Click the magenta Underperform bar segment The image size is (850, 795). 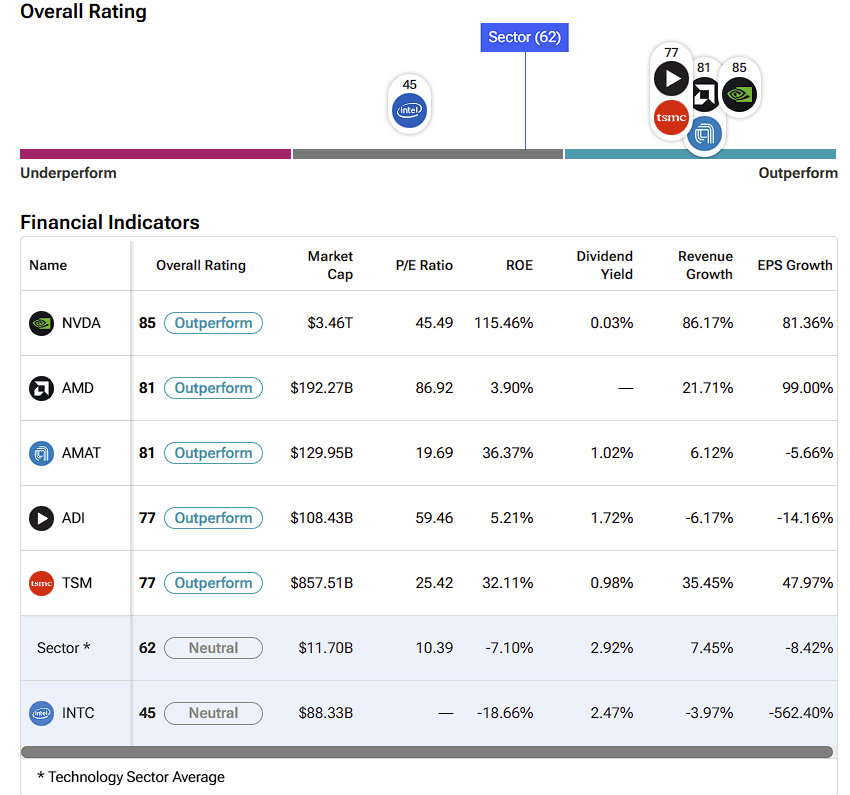(156, 154)
